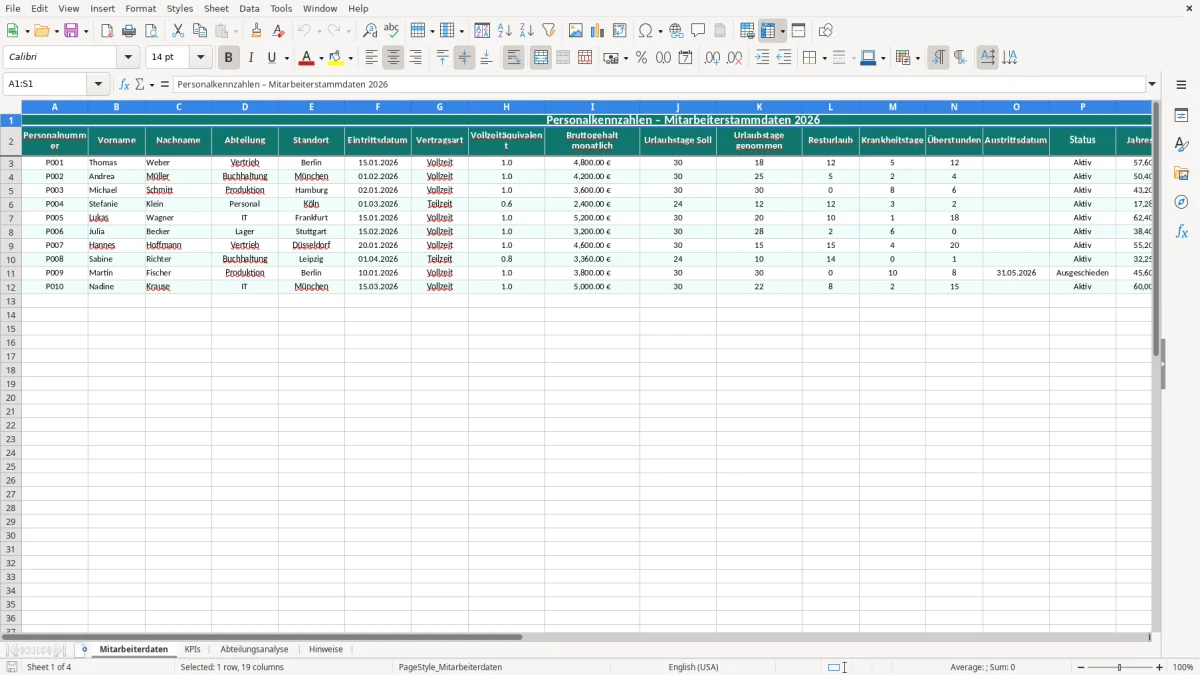The height and width of the screenshot is (675, 1200).
Task: Expand the Name Box dropdown
Action: click(x=99, y=85)
